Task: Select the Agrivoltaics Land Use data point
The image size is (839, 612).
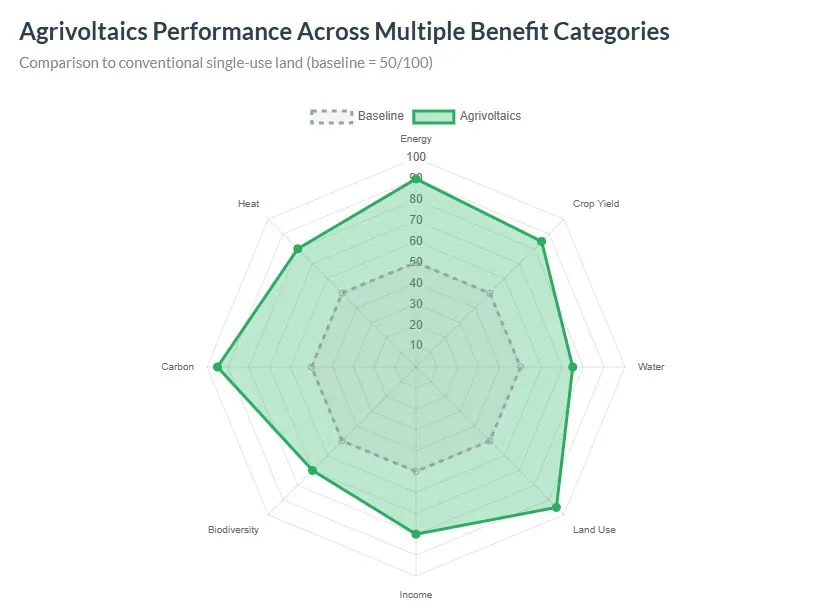Action: 556,508
